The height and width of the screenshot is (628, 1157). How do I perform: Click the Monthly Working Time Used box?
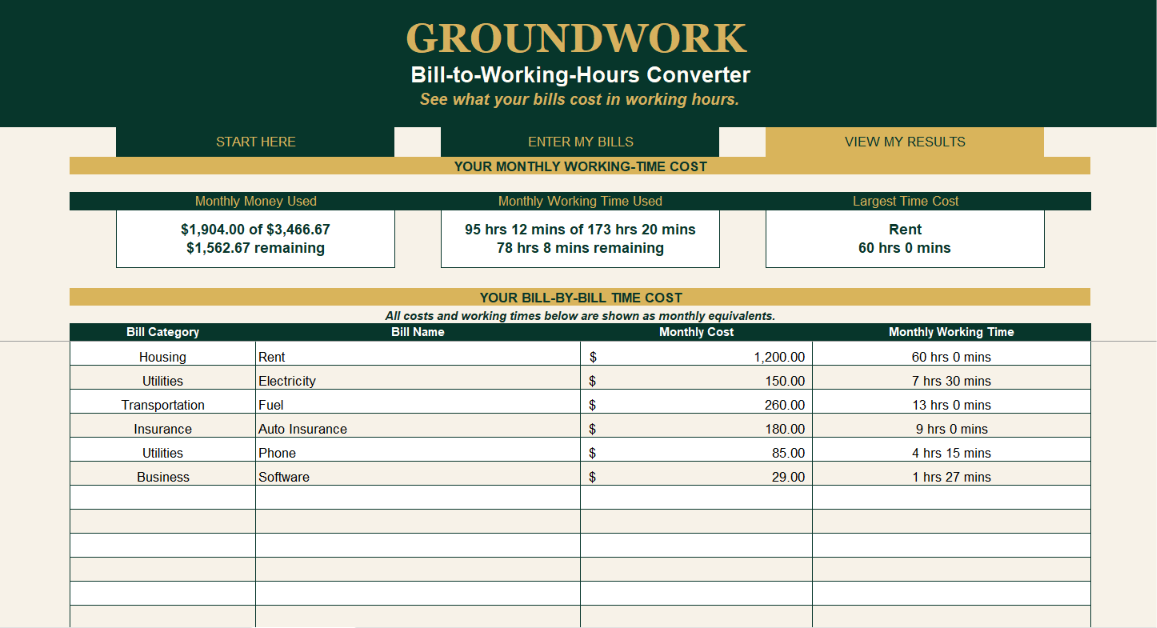pyautogui.click(x=580, y=238)
